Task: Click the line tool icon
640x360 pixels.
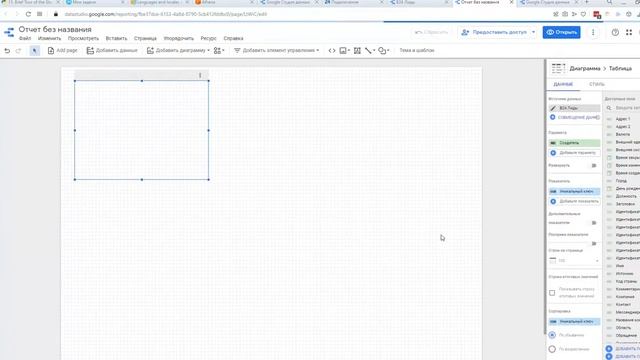Action: tap(369, 51)
